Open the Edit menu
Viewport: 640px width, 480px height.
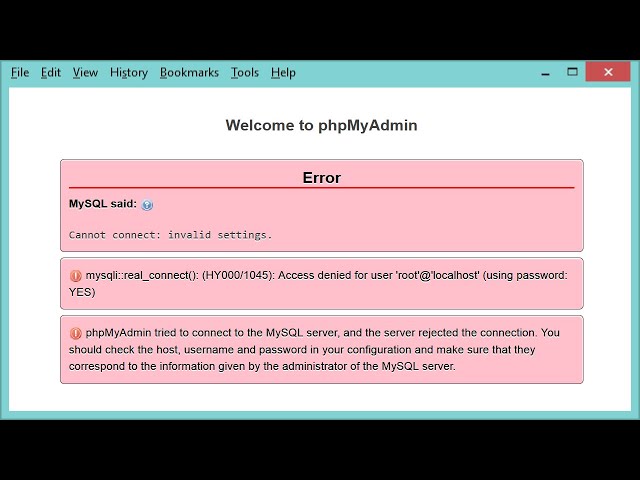51,73
